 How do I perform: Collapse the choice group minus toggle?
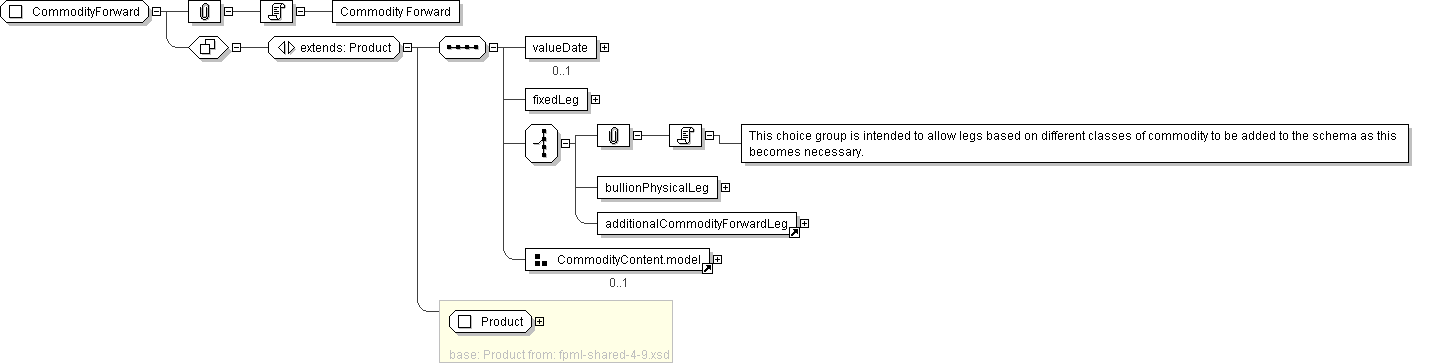[566, 143]
